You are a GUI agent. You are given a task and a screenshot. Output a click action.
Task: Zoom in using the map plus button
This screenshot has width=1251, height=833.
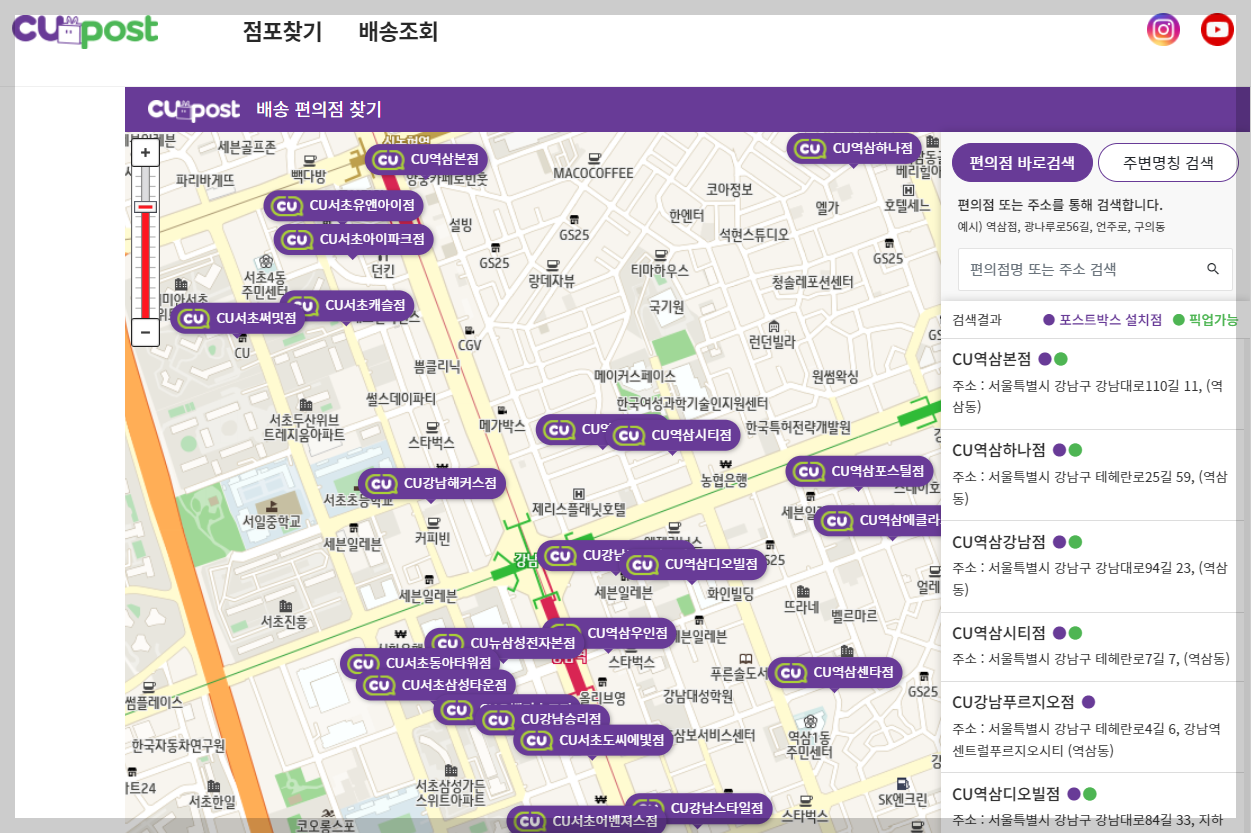[145, 151]
